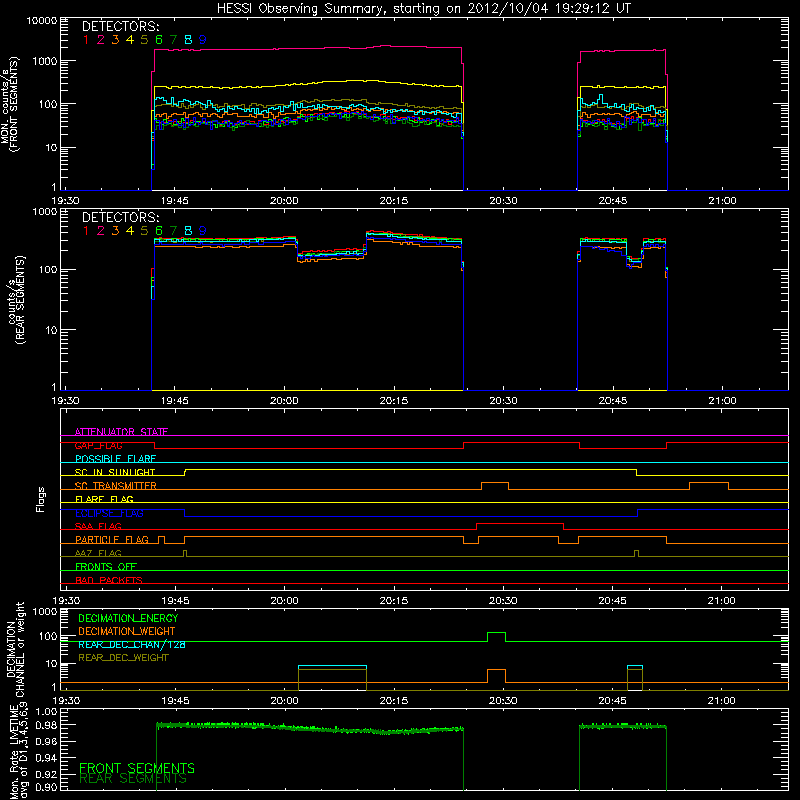The width and height of the screenshot is (800, 800).
Task: Select the FRONTS_OFF flag label
Action: (x=106, y=566)
